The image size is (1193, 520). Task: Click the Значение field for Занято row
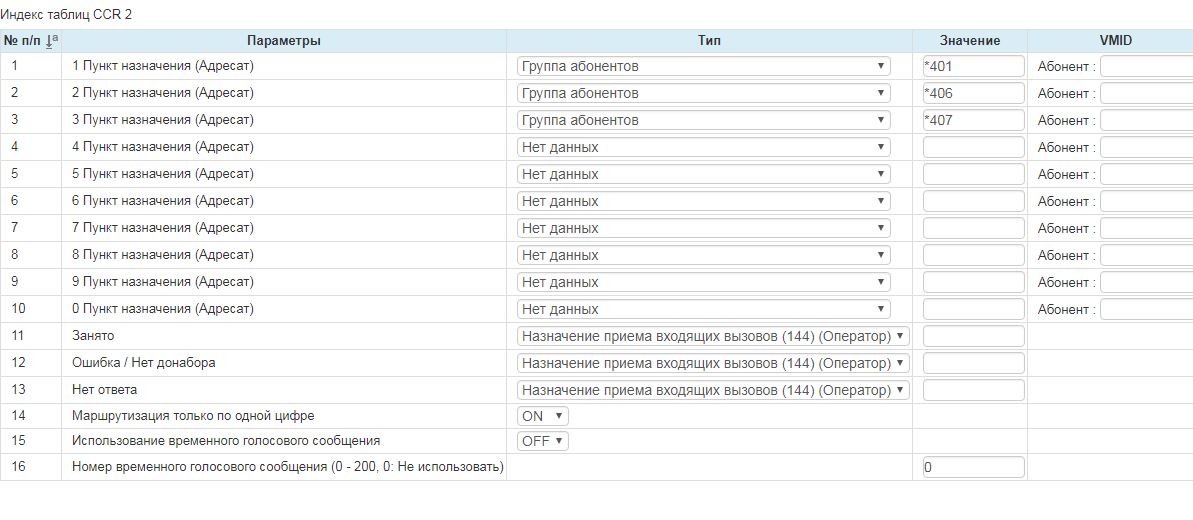click(973, 336)
